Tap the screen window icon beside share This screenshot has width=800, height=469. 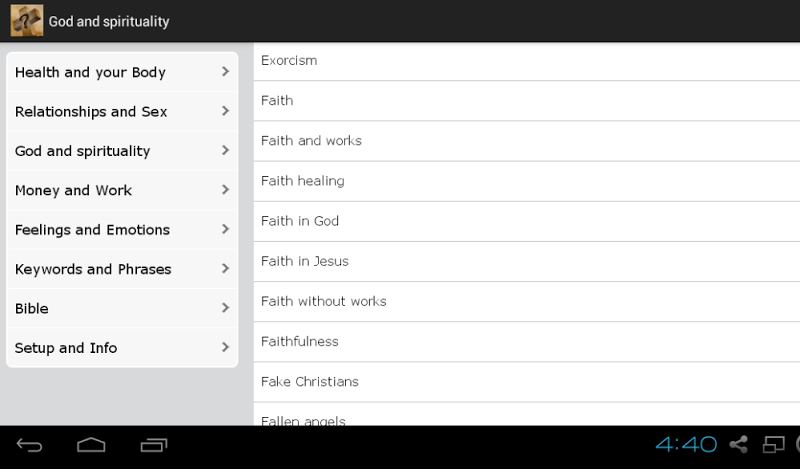(x=773, y=445)
